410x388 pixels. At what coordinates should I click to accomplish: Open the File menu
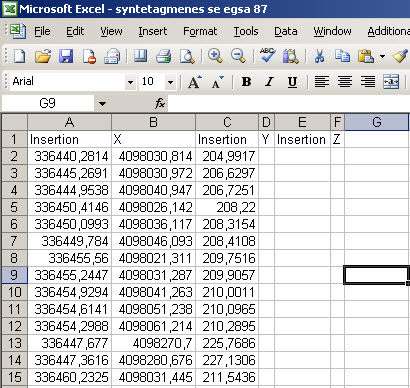42,31
